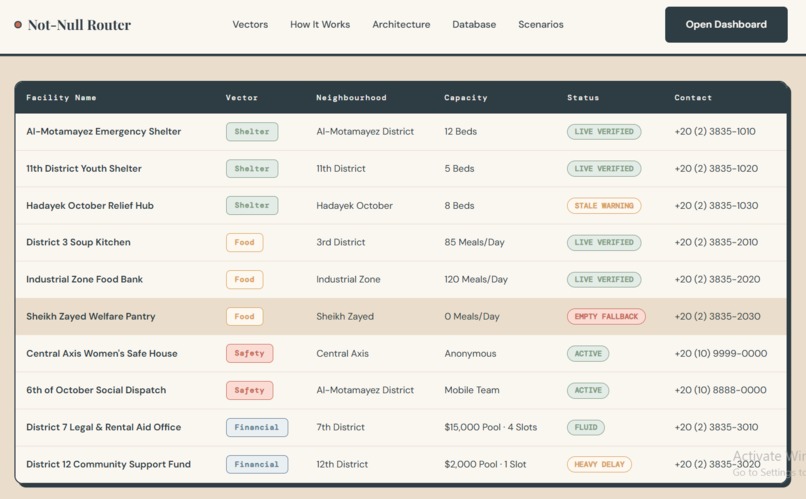Click LIVE VERIFIED badge for Al-Motamayez Emergency Shelter

click(604, 132)
